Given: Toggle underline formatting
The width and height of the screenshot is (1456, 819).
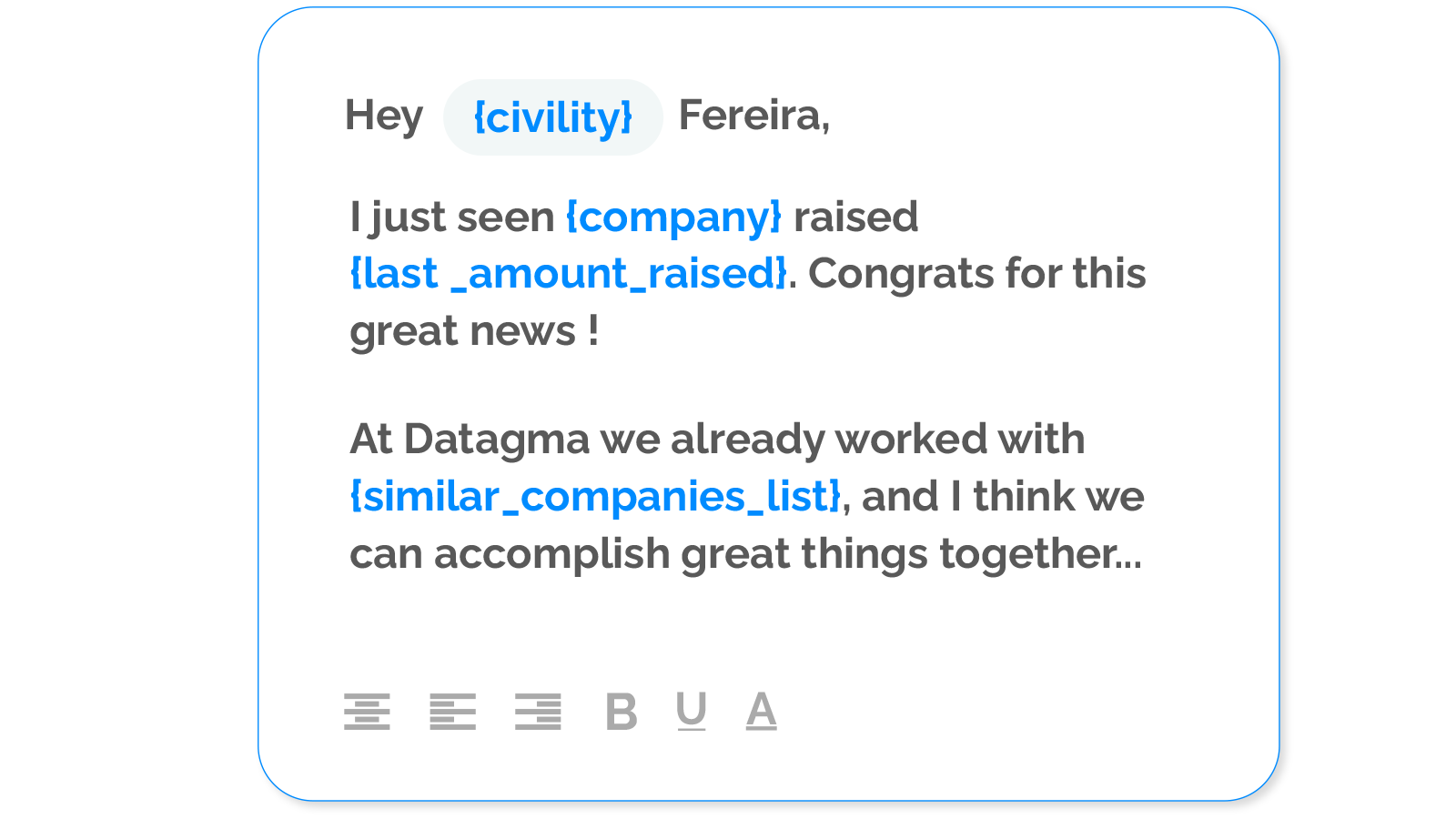Looking at the screenshot, I should 692,711.
